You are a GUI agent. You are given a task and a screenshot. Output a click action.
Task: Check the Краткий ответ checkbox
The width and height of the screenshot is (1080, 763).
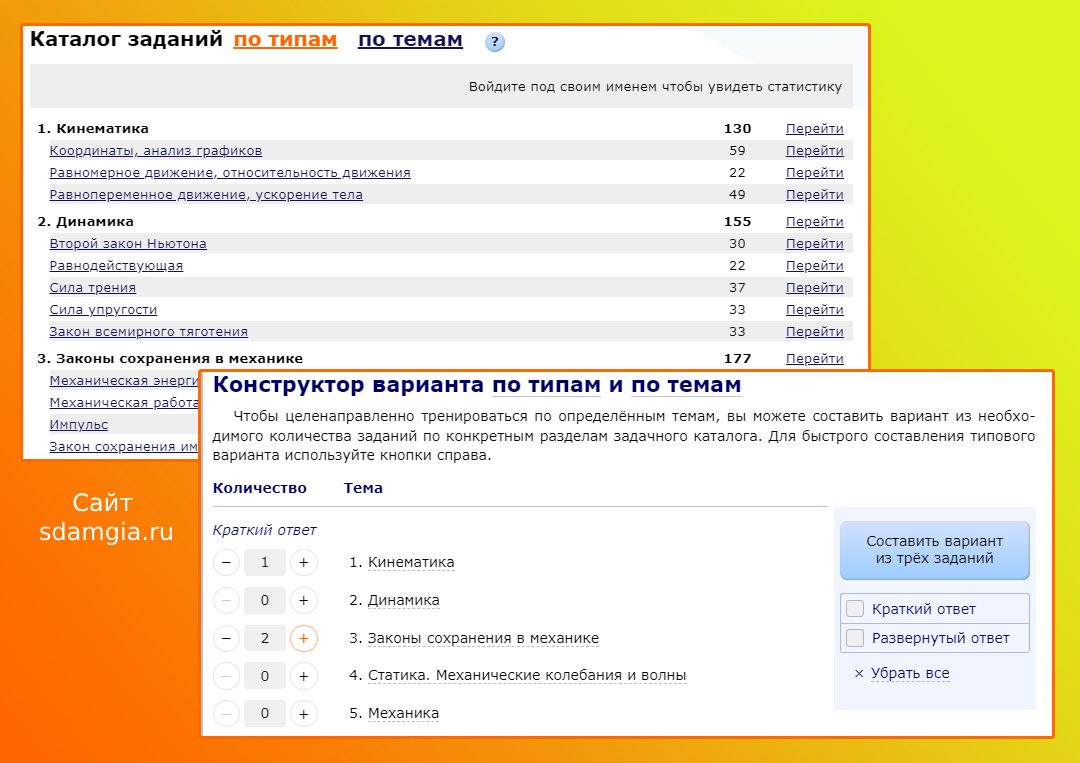pyautogui.click(x=855, y=609)
